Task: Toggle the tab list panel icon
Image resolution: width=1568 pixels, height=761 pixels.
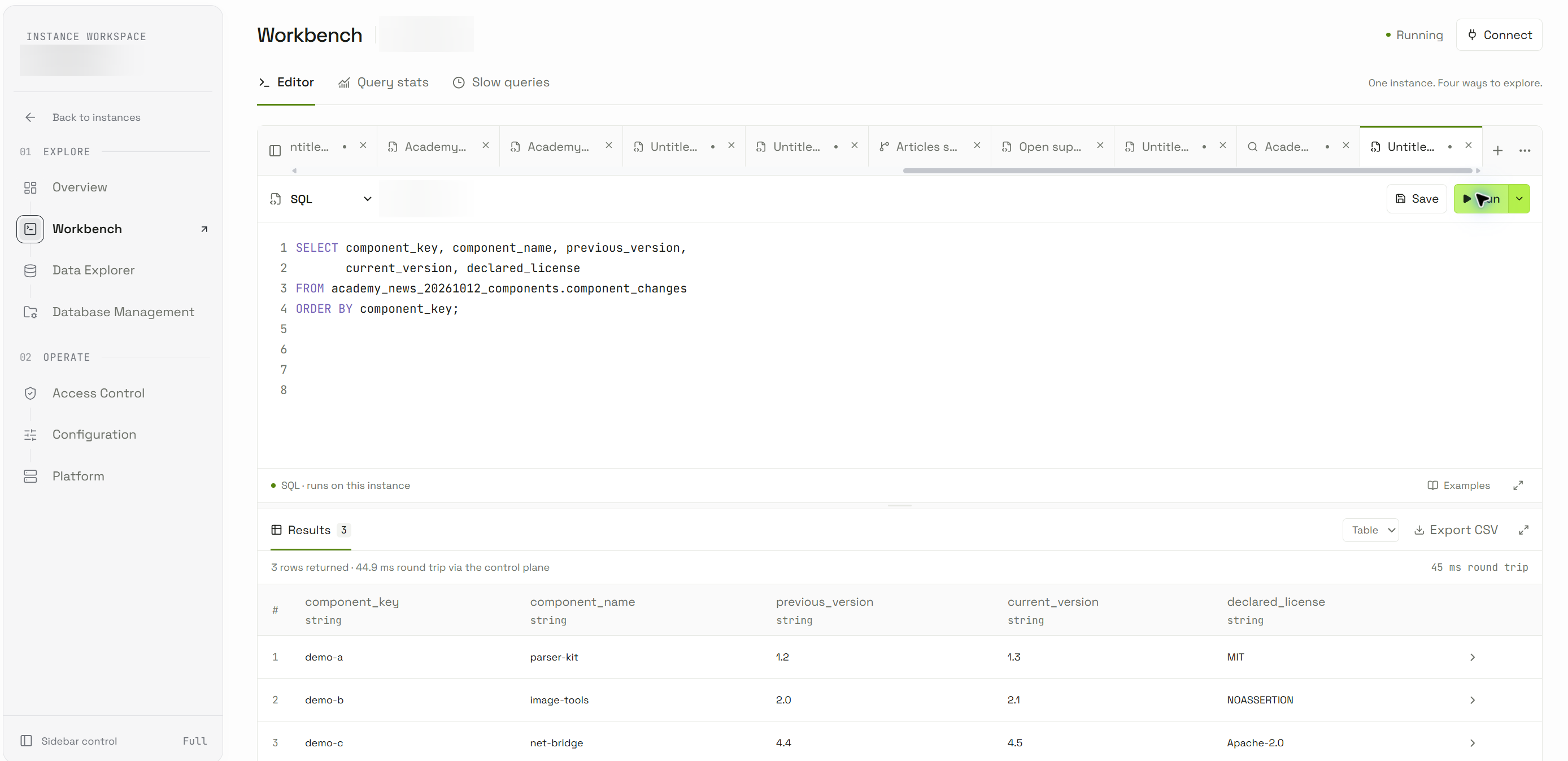Action: [x=275, y=150]
